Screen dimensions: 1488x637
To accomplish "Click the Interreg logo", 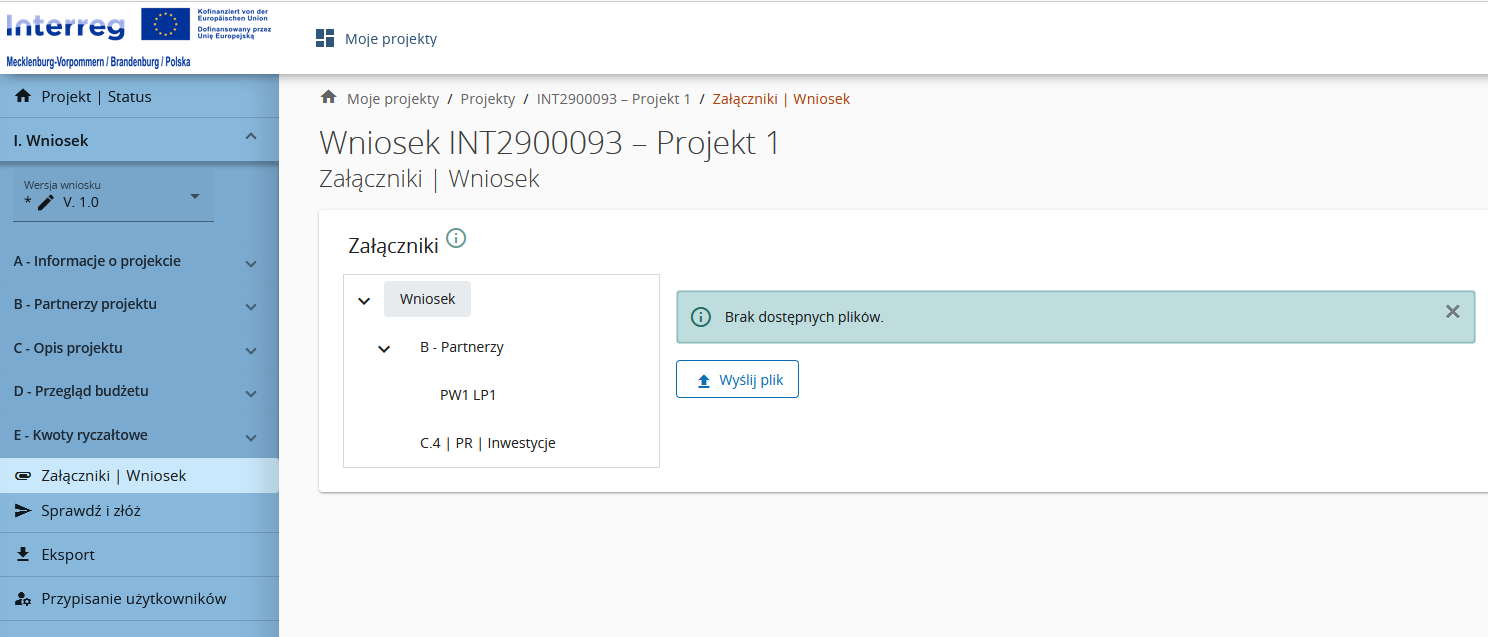I will (66, 24).
